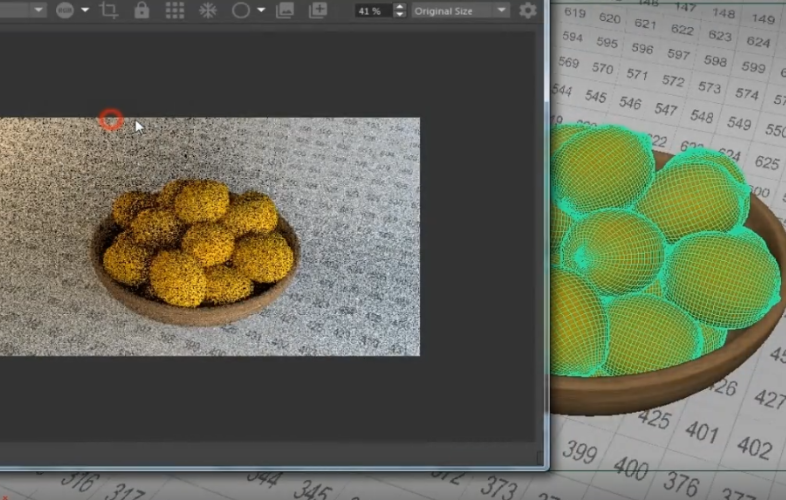Click the RGB channel display icon
786x500 pixels.
coord(65,10)
